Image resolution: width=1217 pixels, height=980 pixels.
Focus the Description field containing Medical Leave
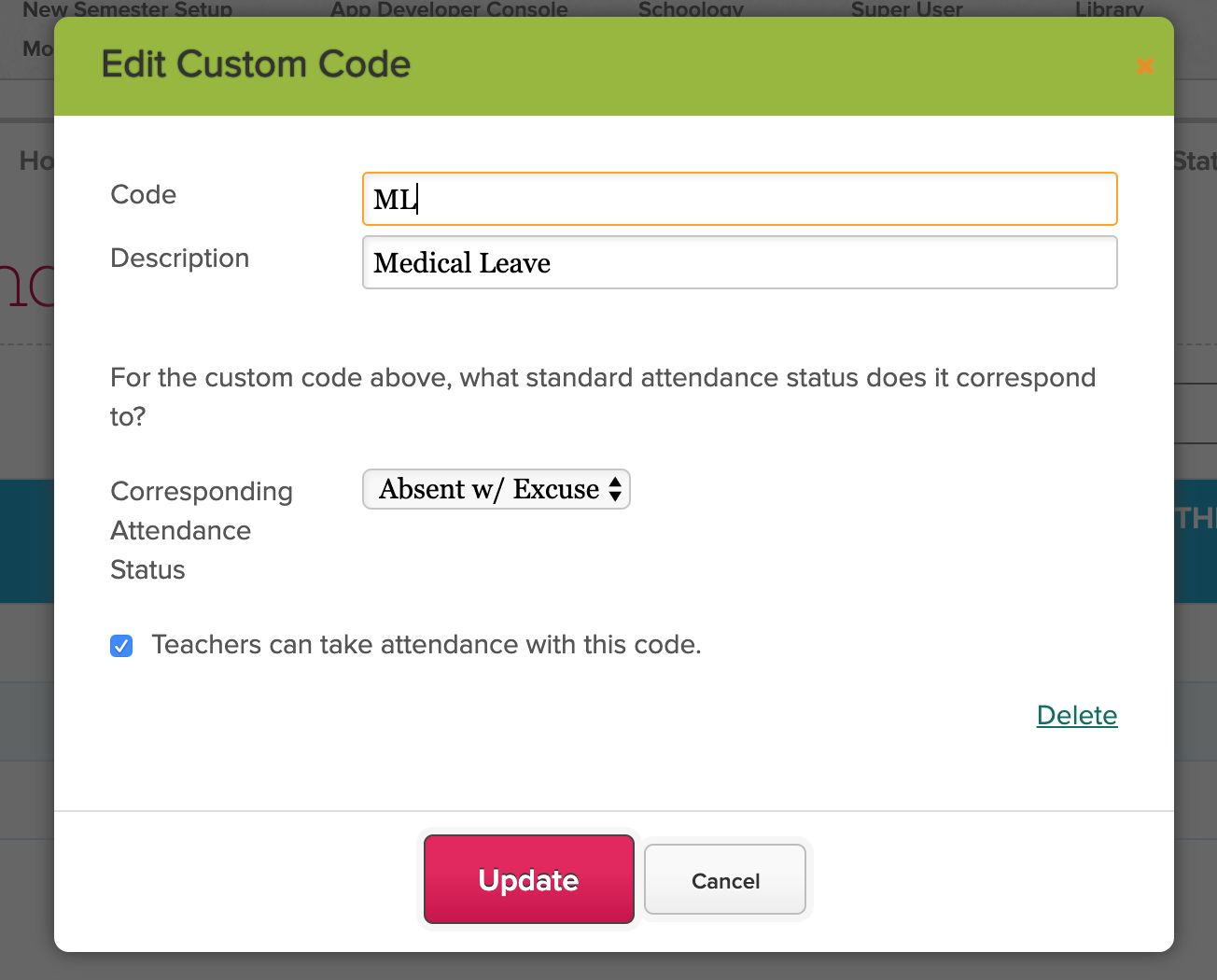click(739, 262)
